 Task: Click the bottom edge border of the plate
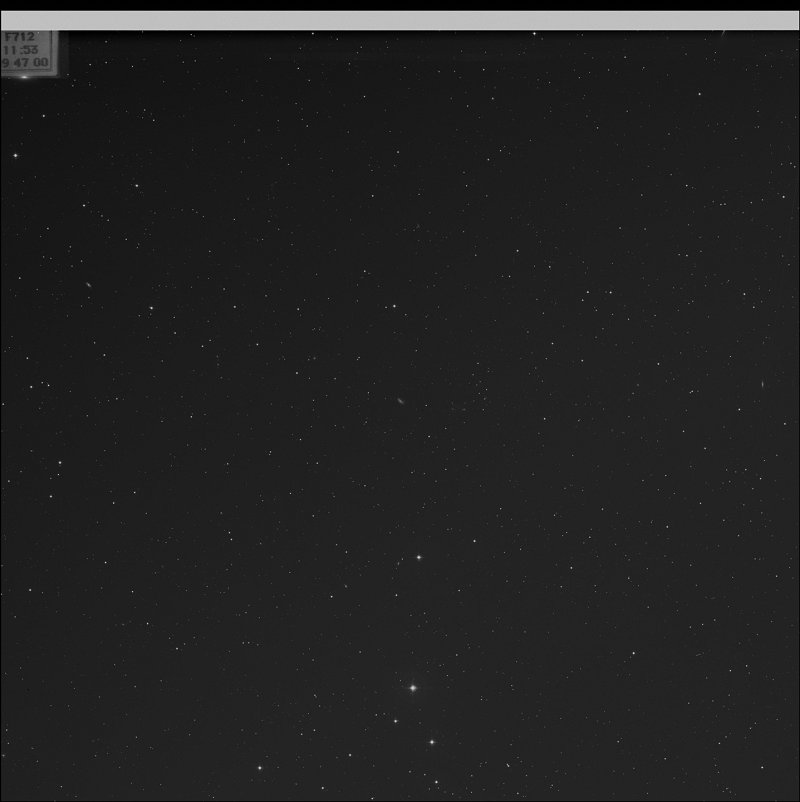click(x=400, y=796)
